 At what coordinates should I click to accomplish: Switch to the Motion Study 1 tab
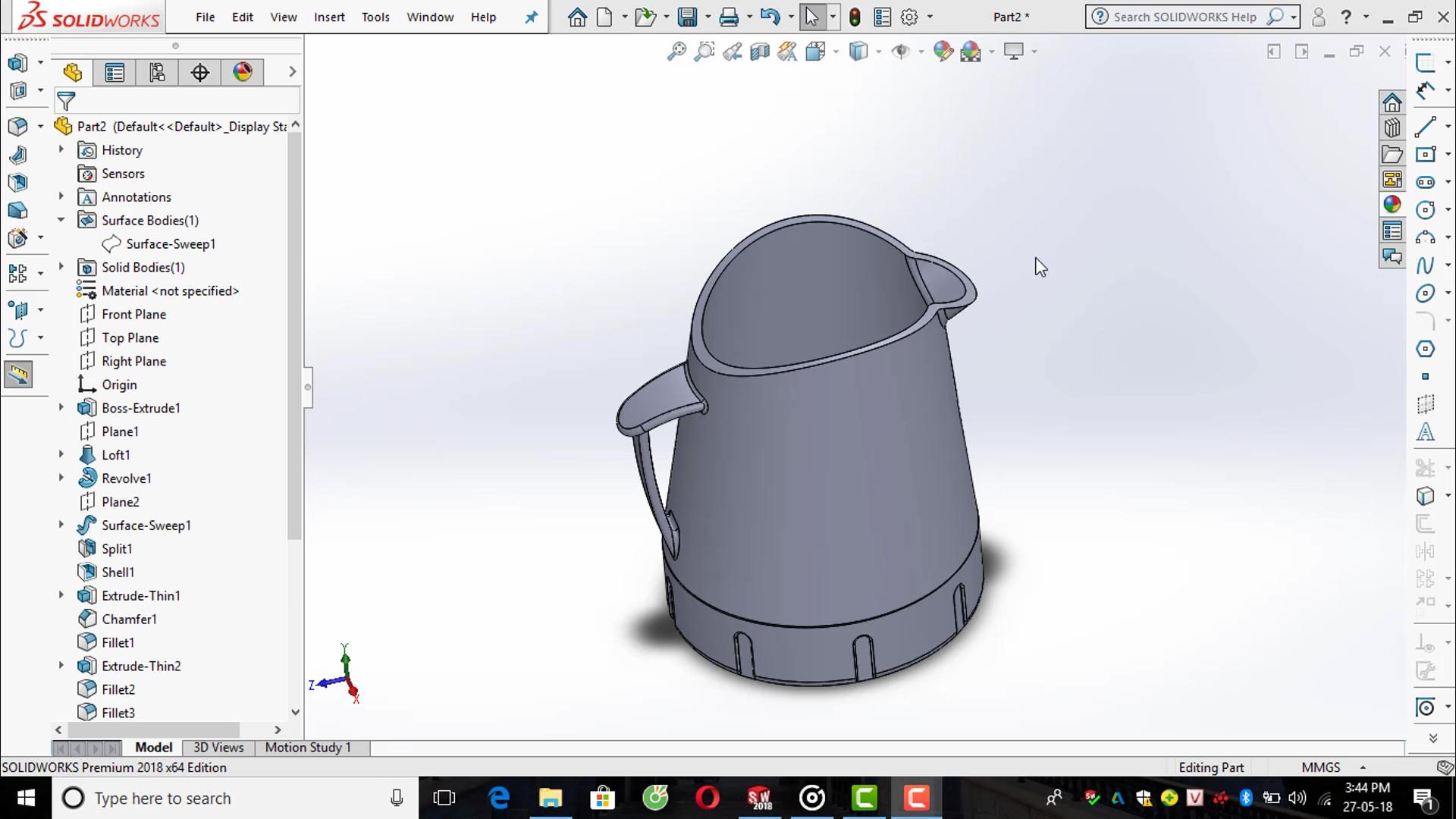click(x=308, y=747)
